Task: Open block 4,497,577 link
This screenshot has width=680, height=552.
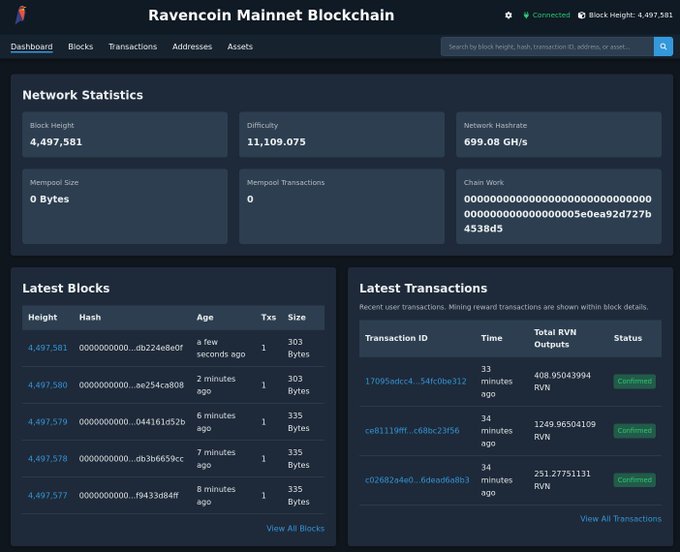Action: click(x=48, y=496)
